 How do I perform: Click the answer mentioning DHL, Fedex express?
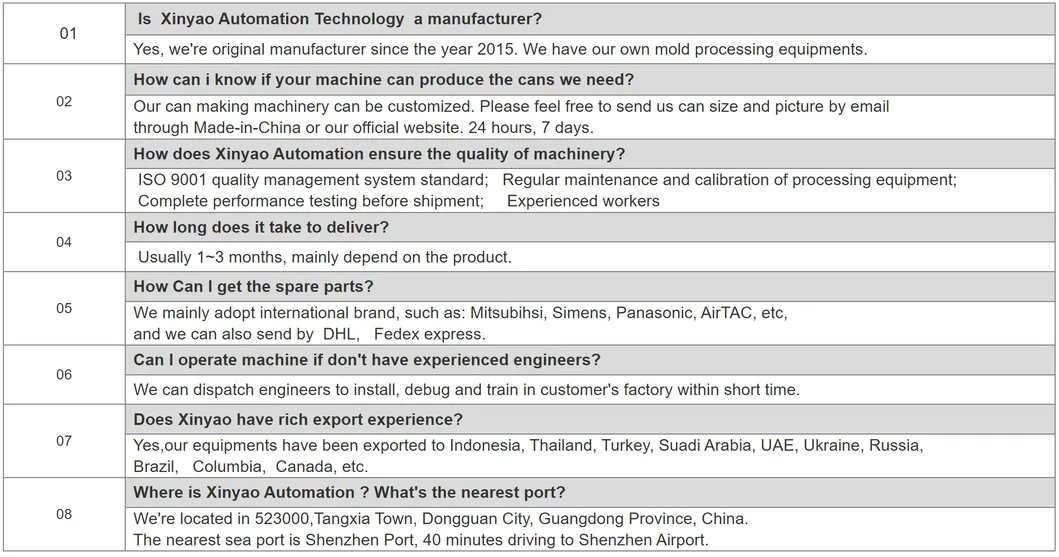(x=309, y=334)
